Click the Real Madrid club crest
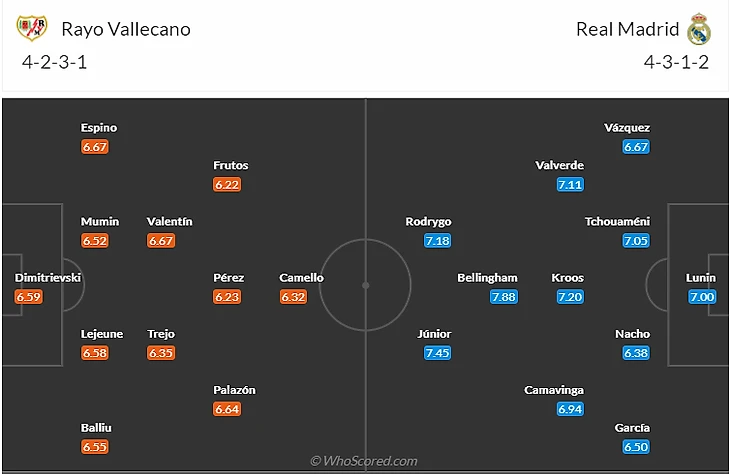Viewport: 730px width, 474px height. [698, 30]
